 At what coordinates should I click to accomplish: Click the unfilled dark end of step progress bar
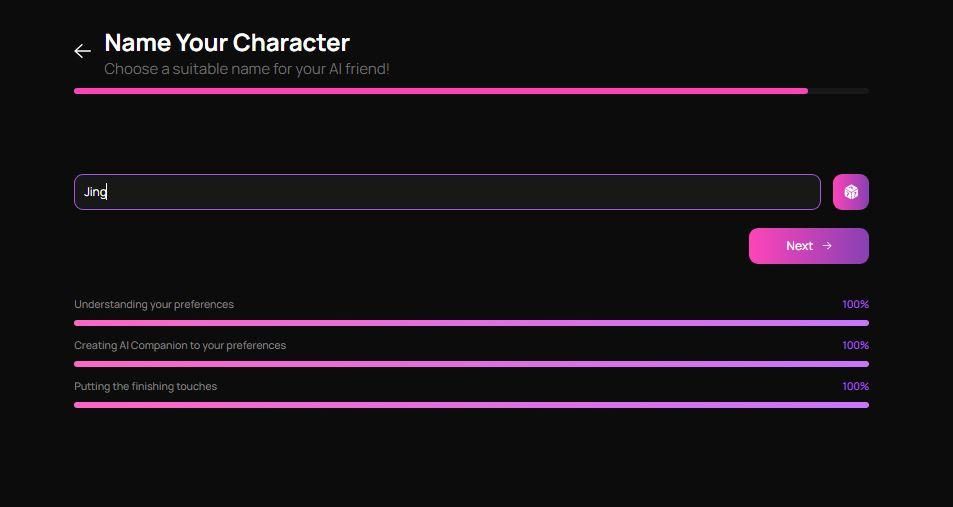[x=838, y=91]
